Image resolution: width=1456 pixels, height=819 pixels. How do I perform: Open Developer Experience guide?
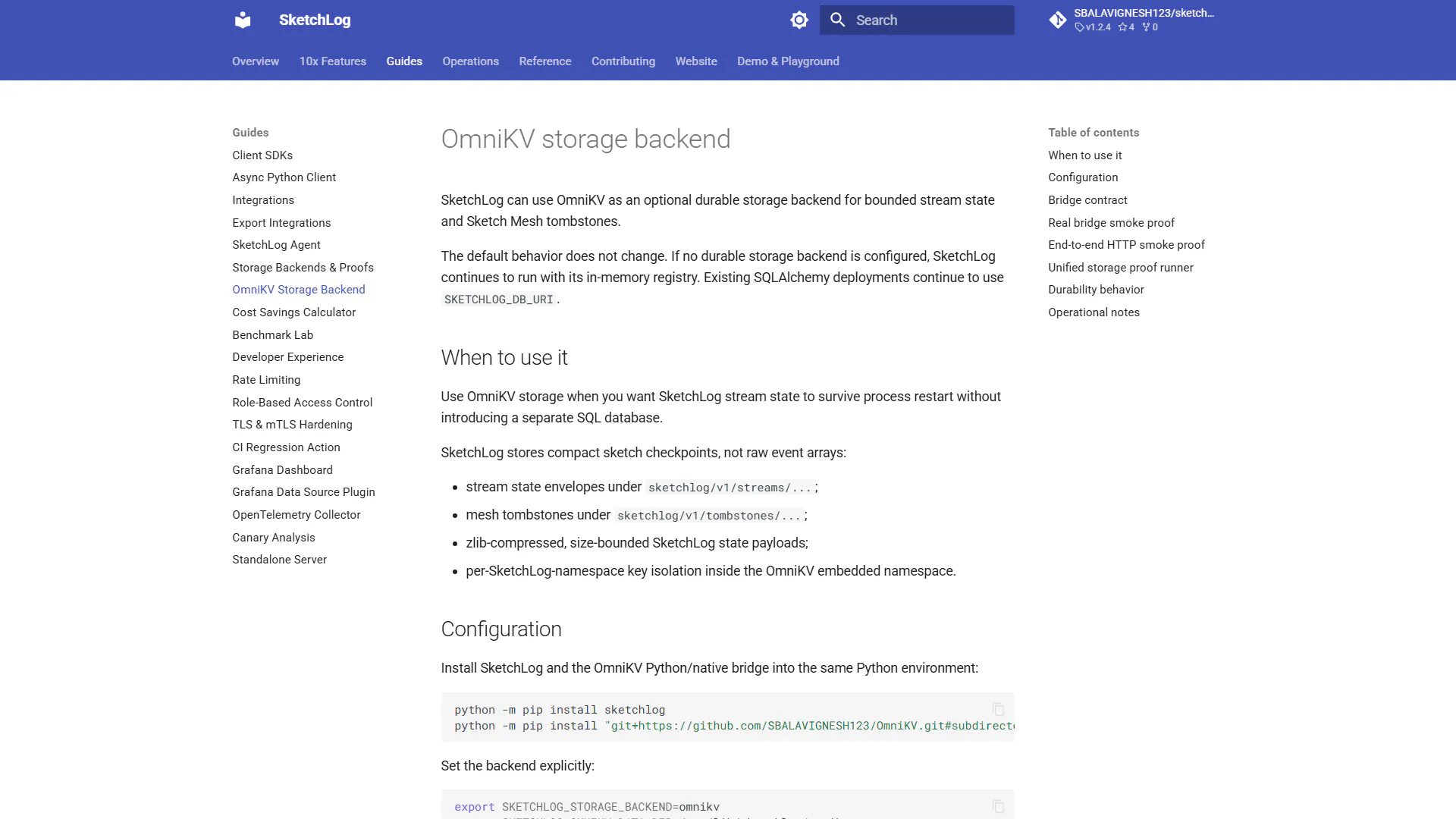[x=288, y=357]
